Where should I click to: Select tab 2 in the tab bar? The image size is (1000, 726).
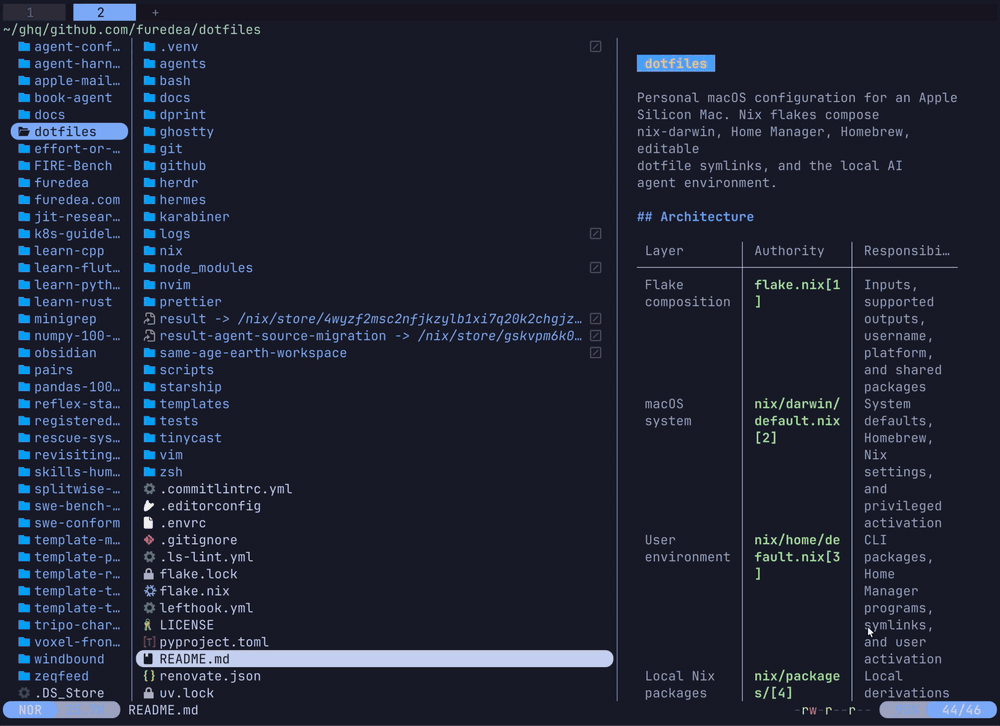click(104, 12)
